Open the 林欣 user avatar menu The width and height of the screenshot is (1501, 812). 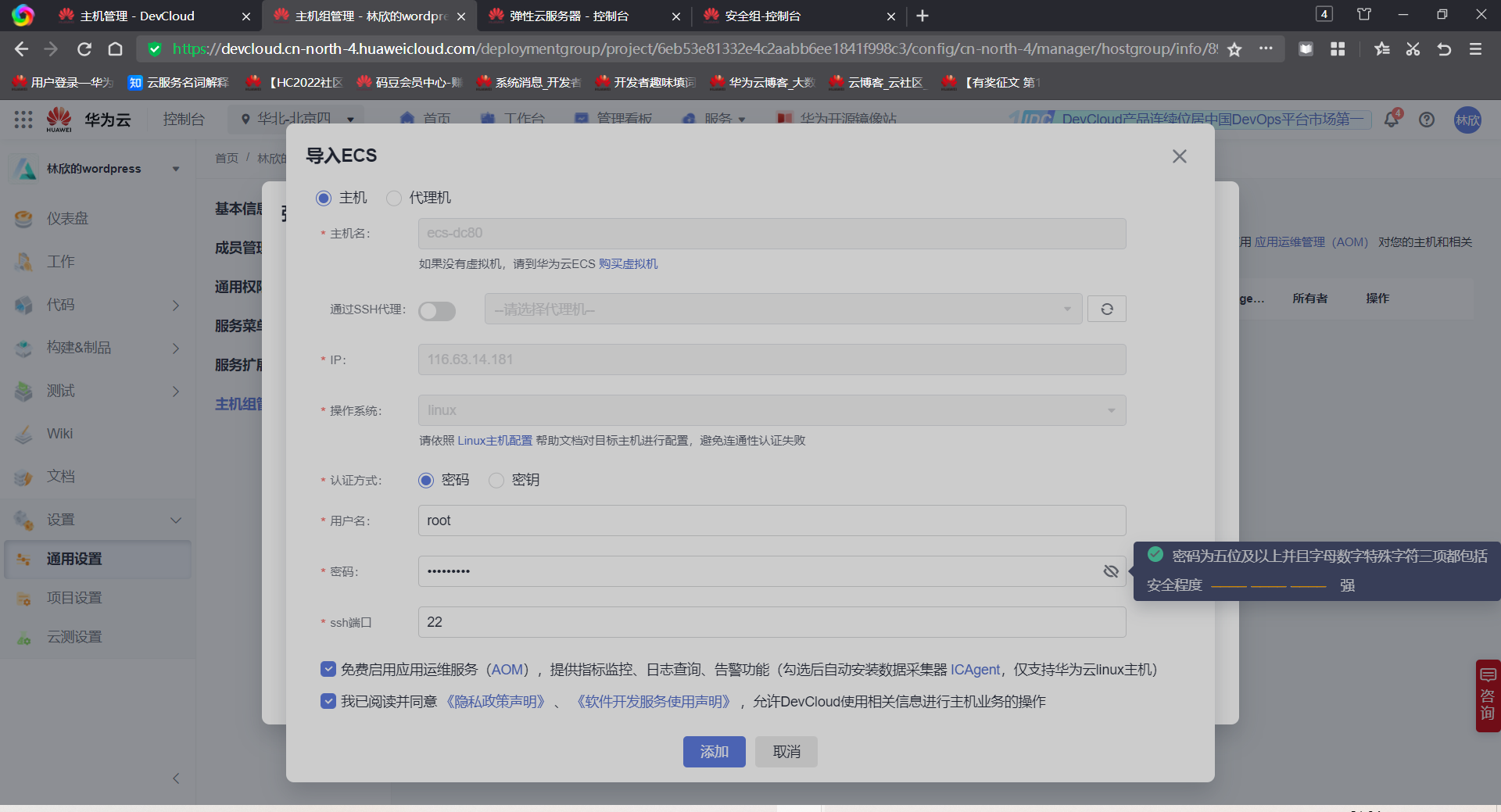(x=1467, y=120)
